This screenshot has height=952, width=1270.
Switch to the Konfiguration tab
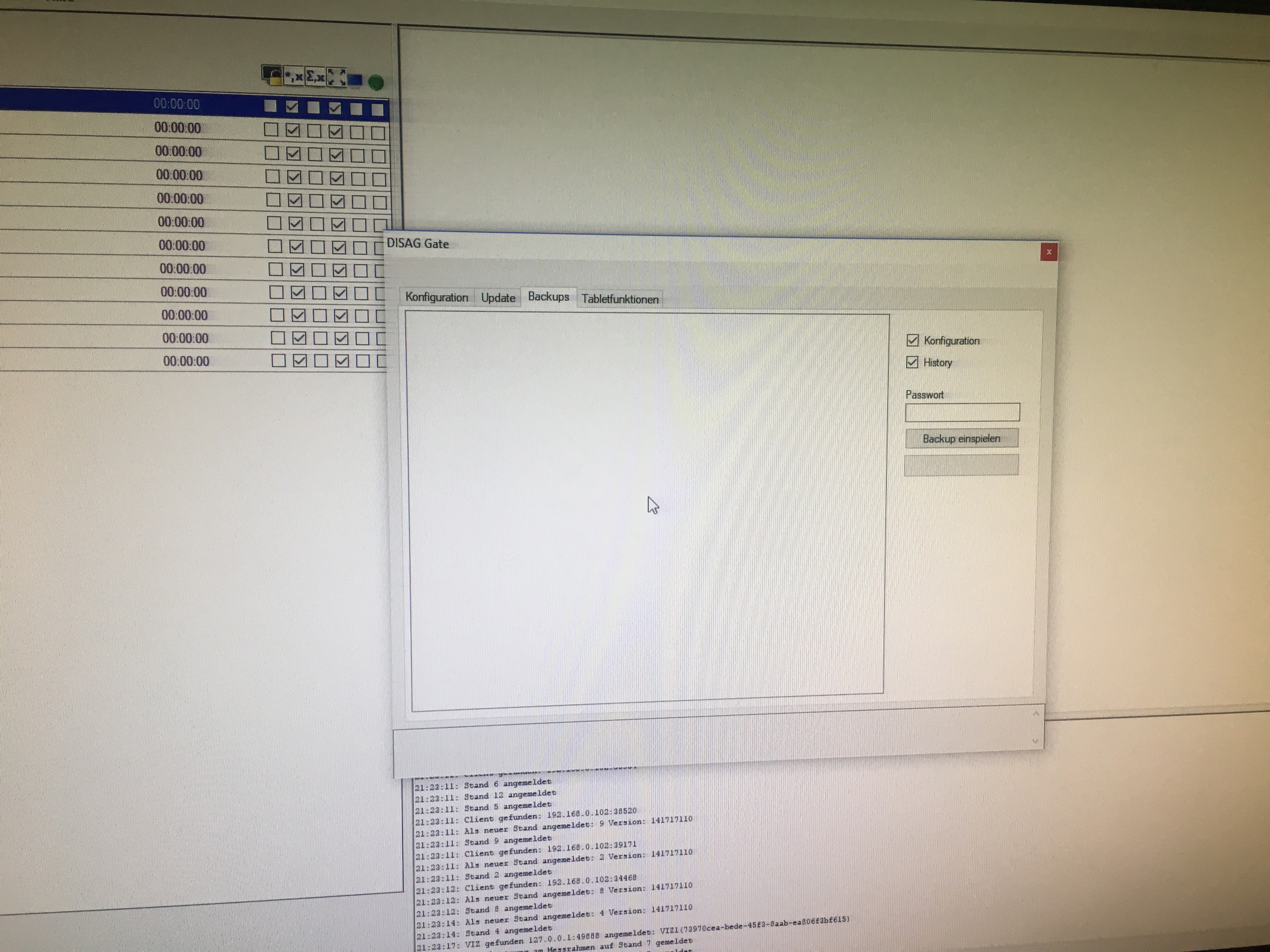pyautogui.click(x=436, y=297)
